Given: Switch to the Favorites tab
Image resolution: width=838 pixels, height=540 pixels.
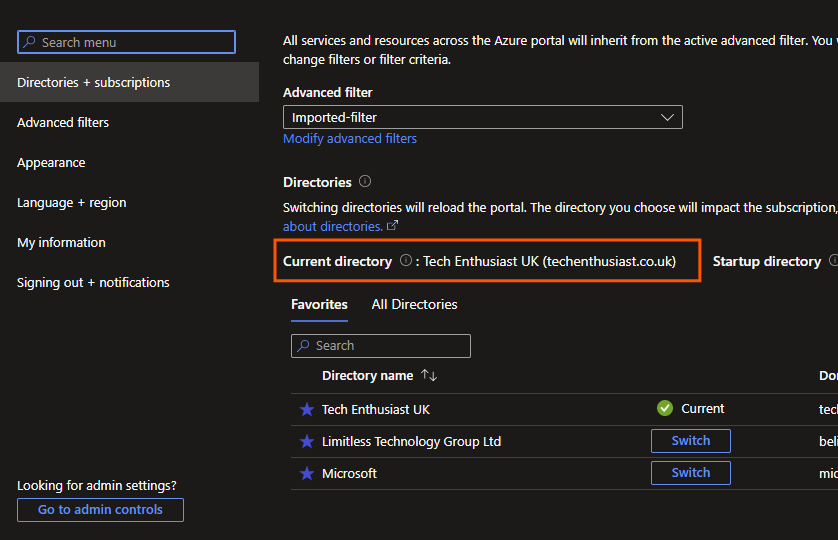Looking at the screenshot, I should pyautogui.click(x=319, y=304).
